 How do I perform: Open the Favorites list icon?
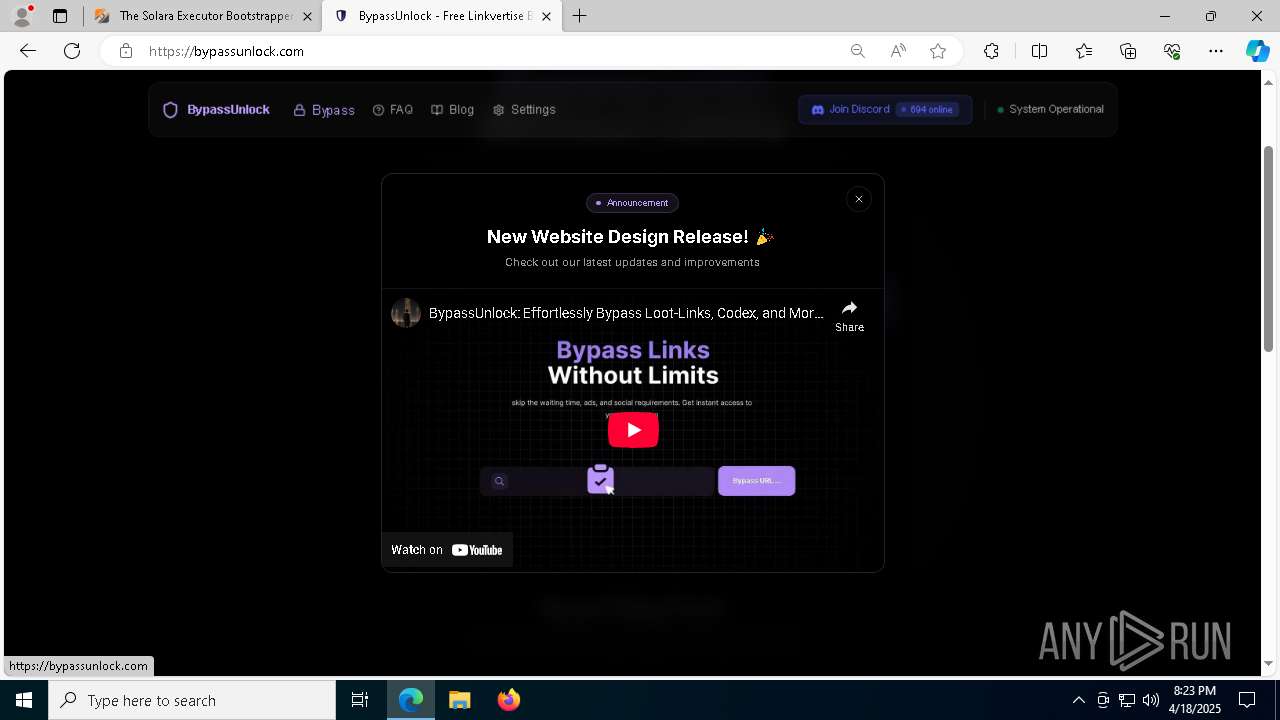point(1084,51)
